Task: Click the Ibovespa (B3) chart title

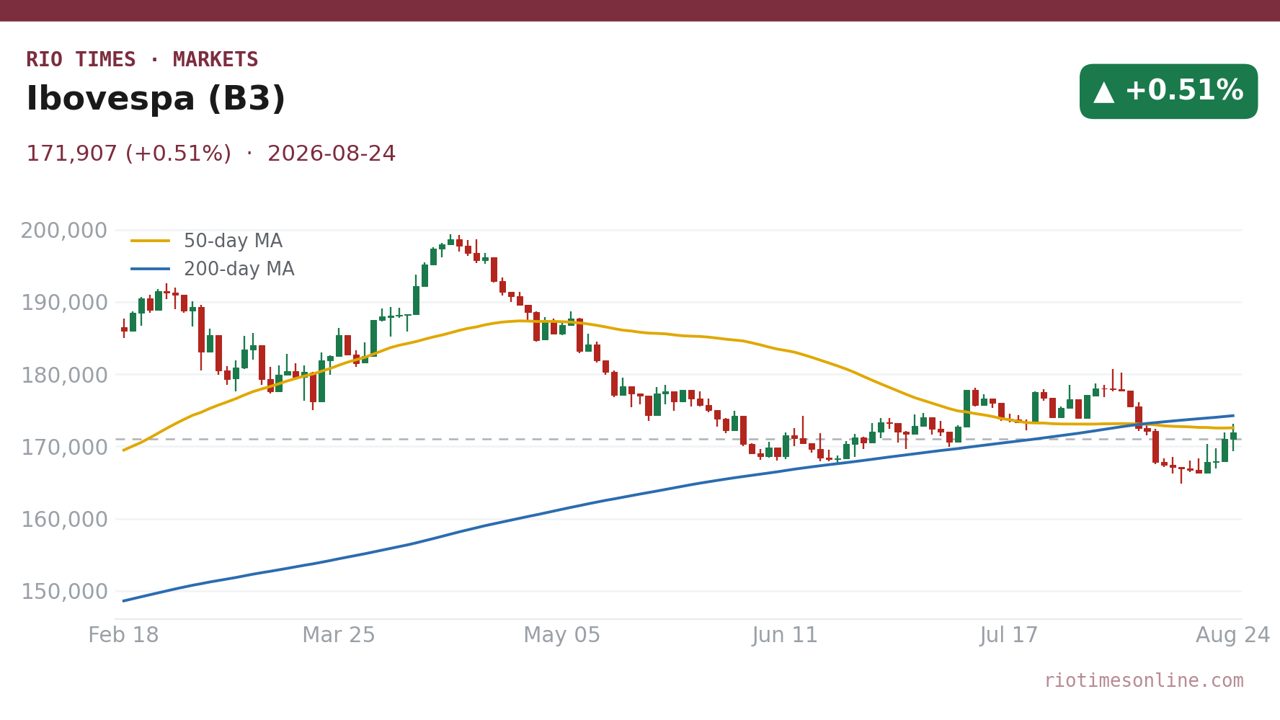Action: click(x=156, y=99)
